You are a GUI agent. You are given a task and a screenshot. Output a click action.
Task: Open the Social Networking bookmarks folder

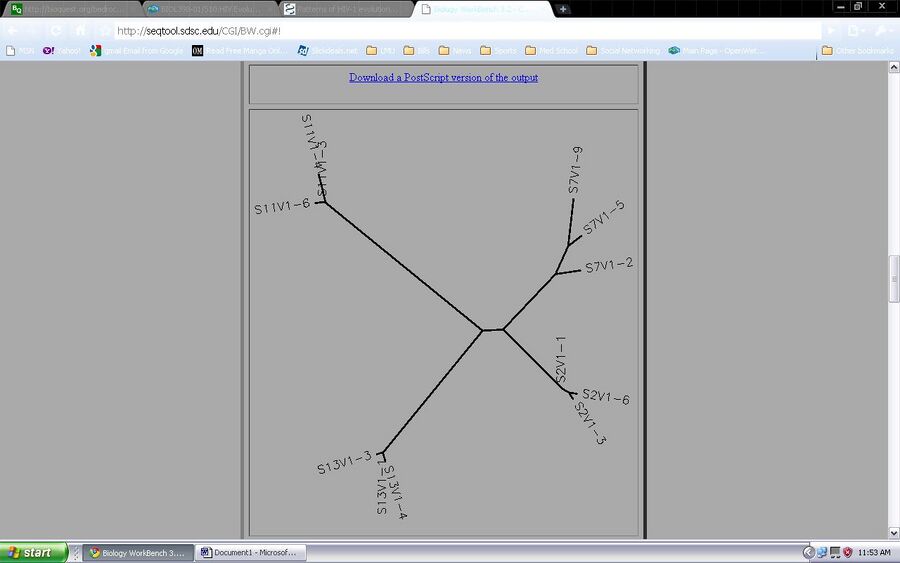point(623,50)
